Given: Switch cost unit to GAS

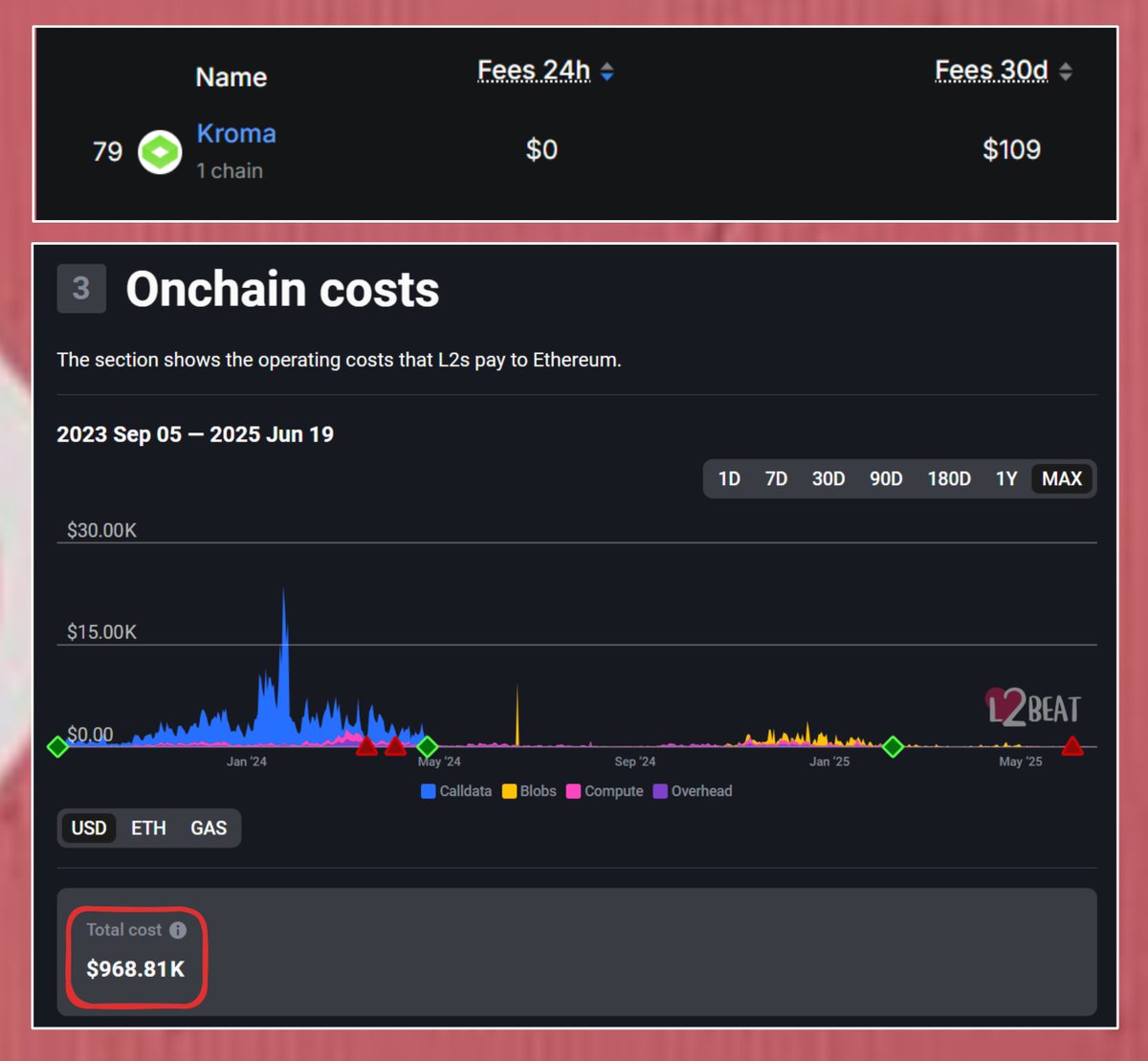Looking at the screenshot, I should pos(209,829).
